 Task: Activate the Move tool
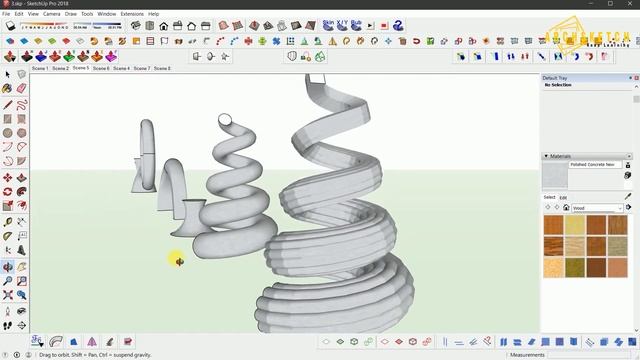7,178
